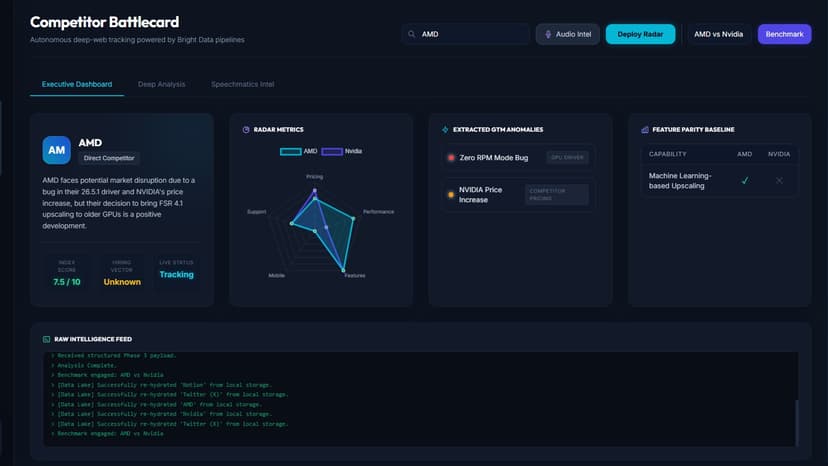Click the AMD vs Nvidia comparison field

(718, 34)
